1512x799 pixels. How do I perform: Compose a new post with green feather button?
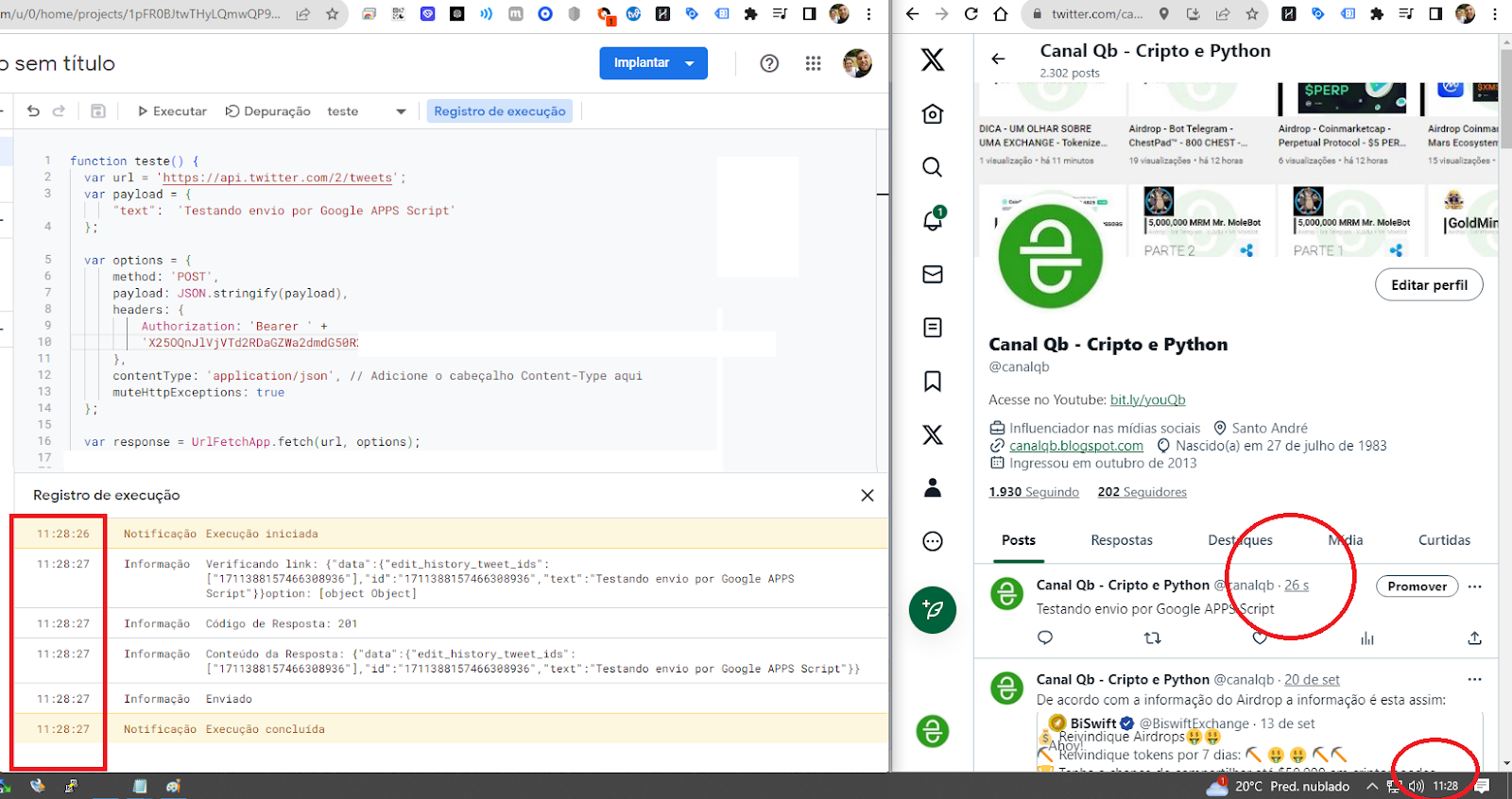[x=933, y=609]
